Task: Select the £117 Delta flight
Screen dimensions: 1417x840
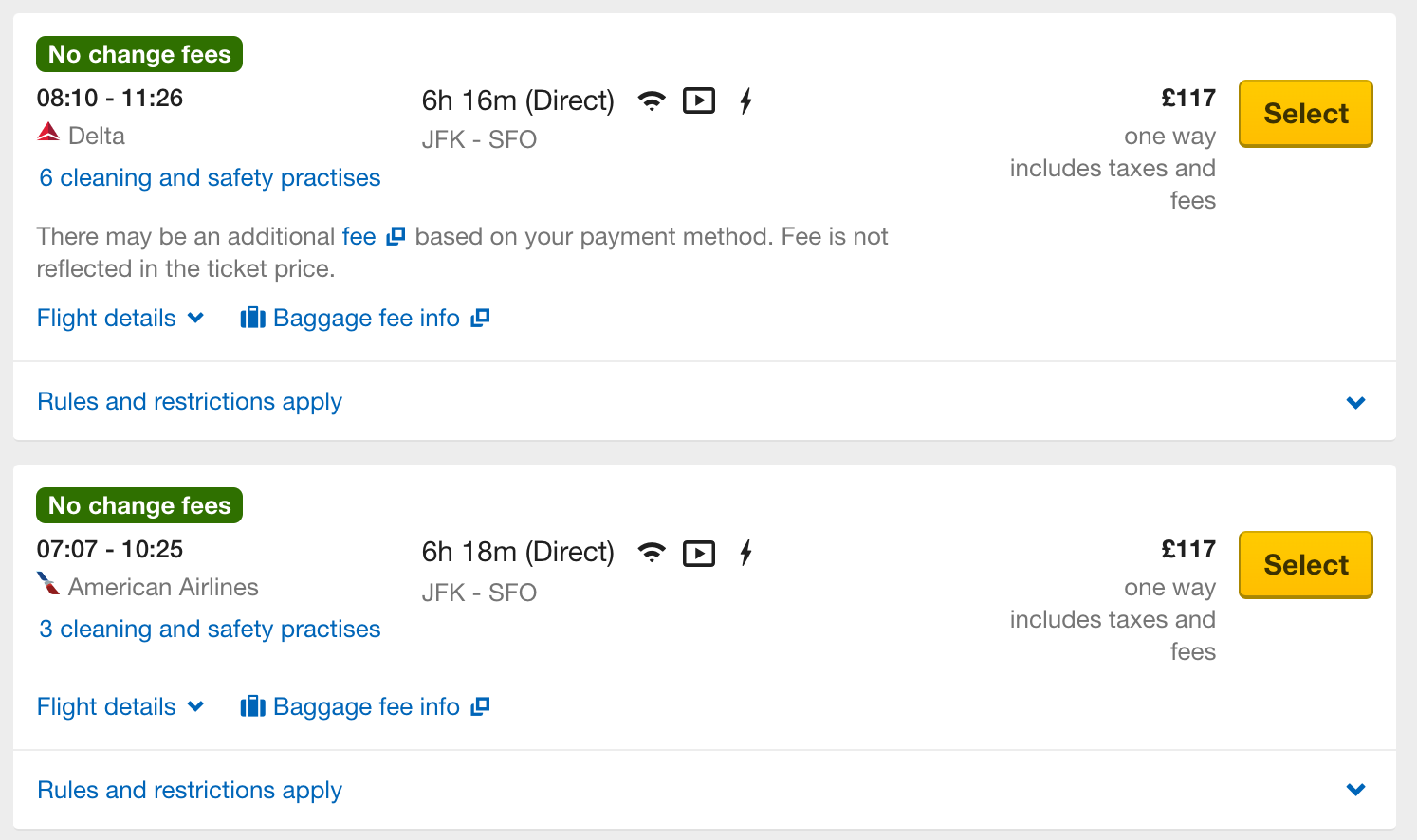Action: click(1305, 114)
